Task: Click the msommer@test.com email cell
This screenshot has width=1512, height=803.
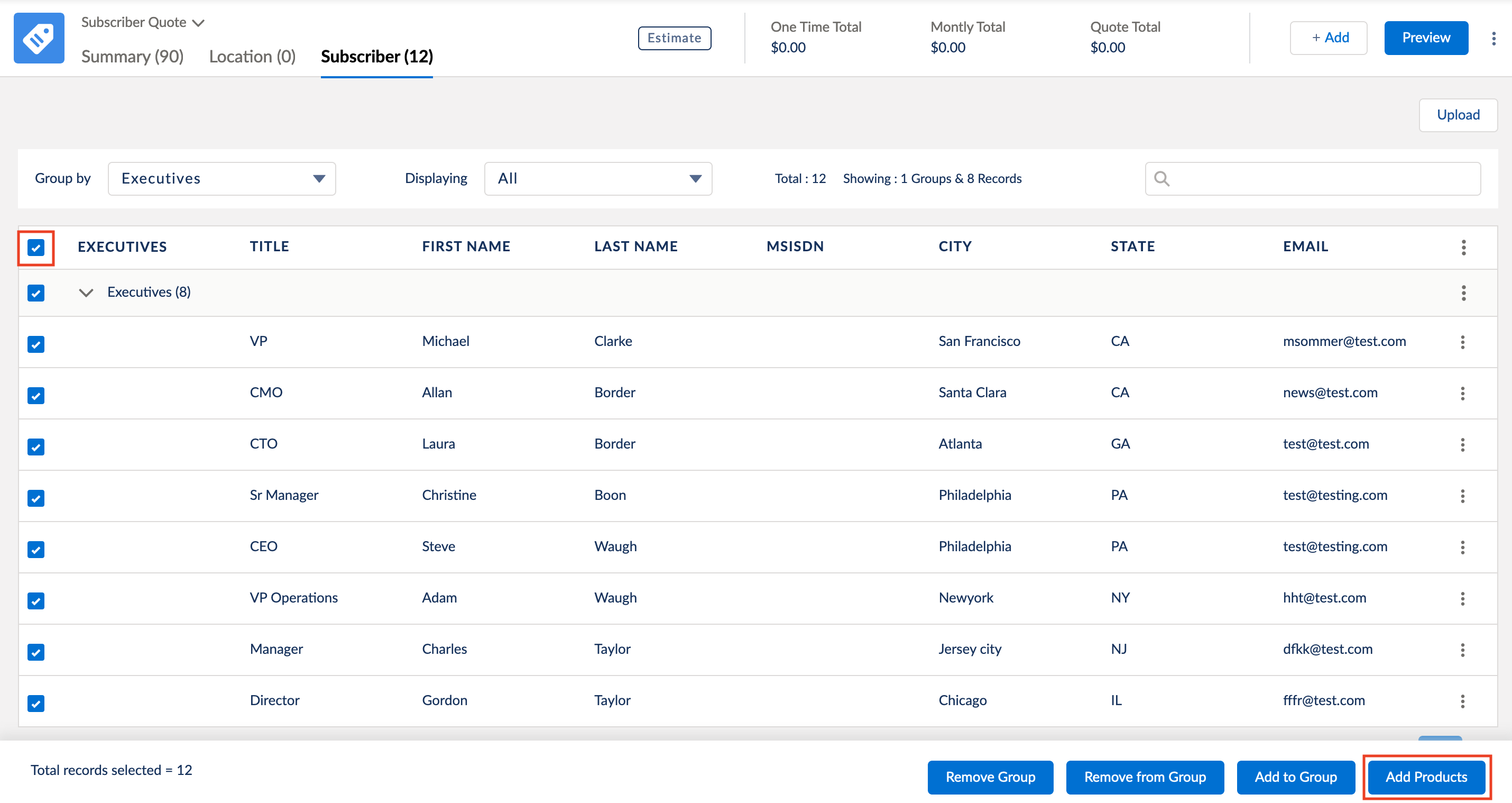Action: tap(1344, 341)
